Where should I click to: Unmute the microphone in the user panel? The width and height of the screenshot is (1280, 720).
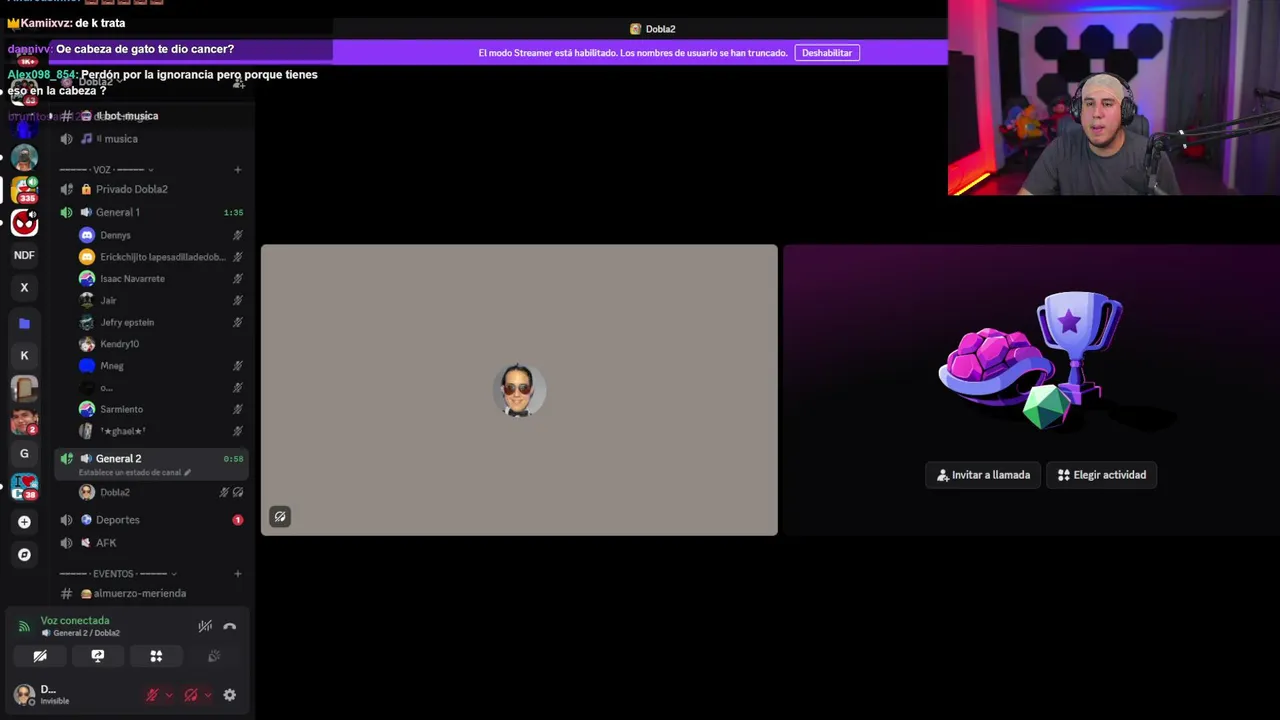point(152,695)
